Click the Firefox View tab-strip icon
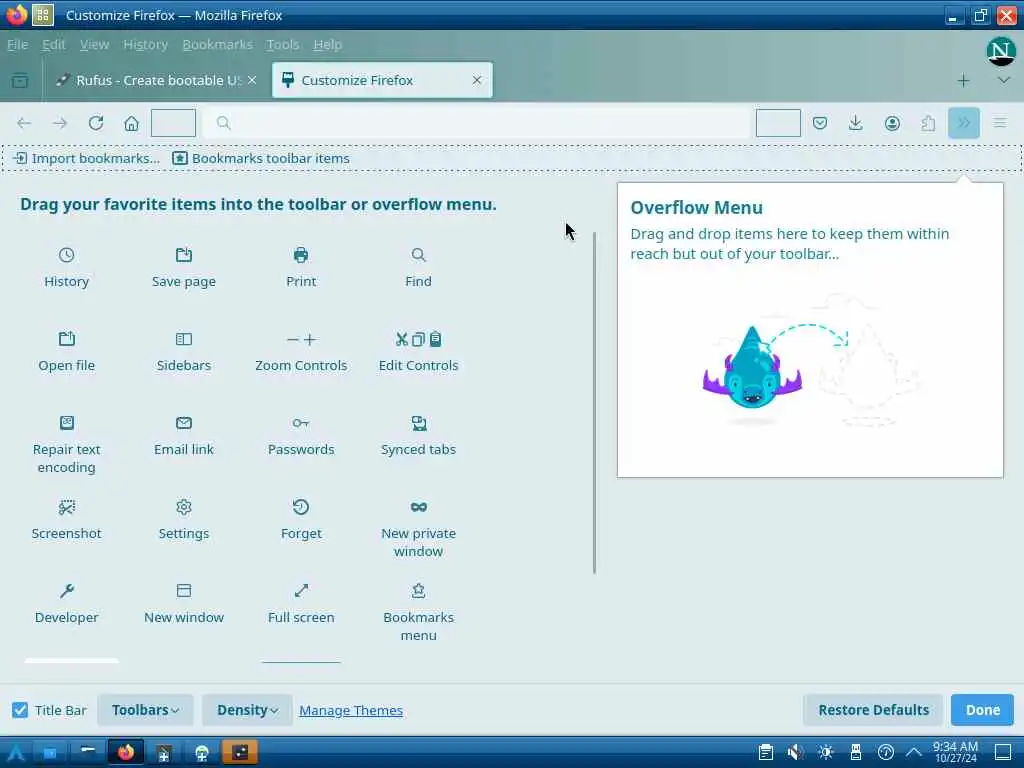This screenshot has height=768, width=1024. click(20, 80)
